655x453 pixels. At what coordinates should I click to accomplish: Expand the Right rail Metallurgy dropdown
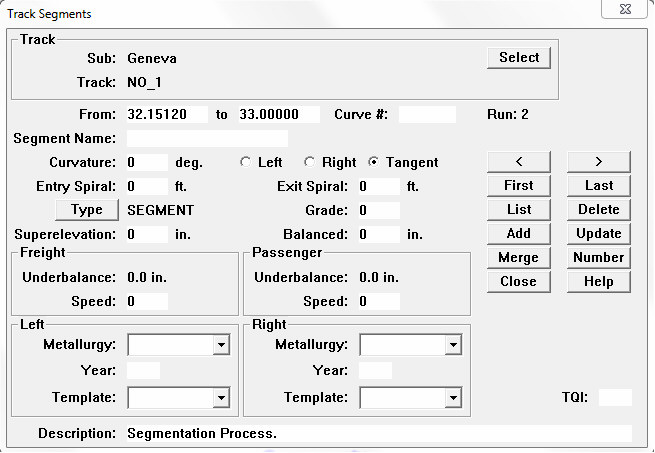coord(452,345)
